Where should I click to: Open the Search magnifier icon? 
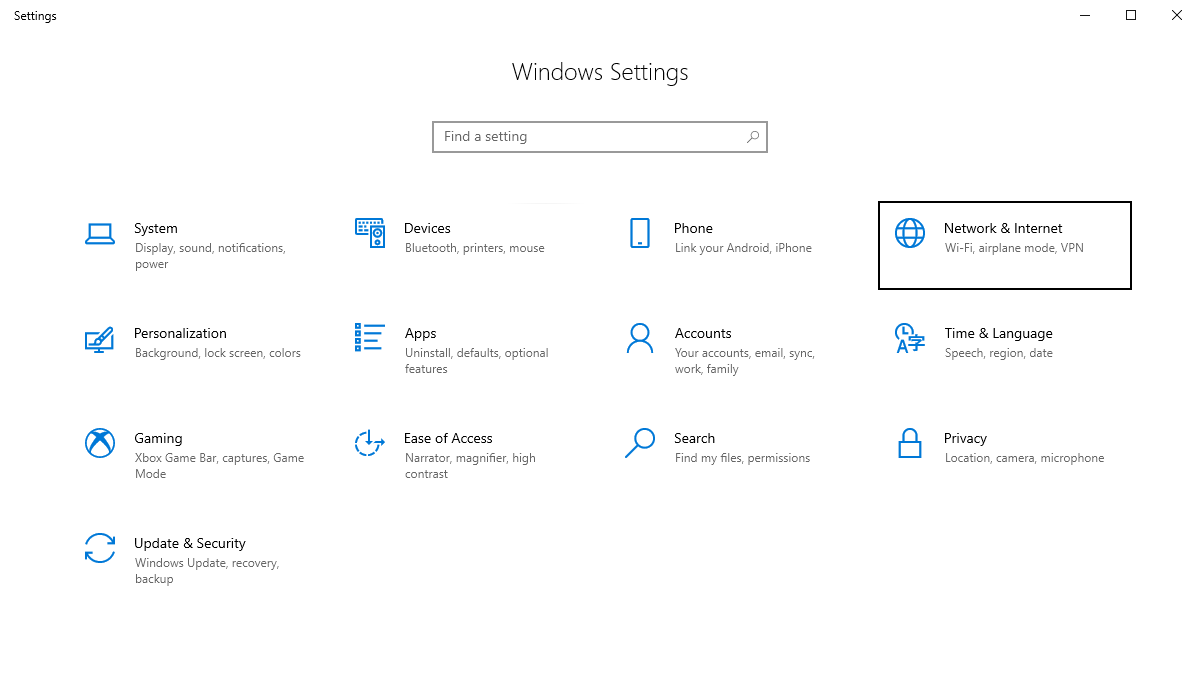[640, 443]
